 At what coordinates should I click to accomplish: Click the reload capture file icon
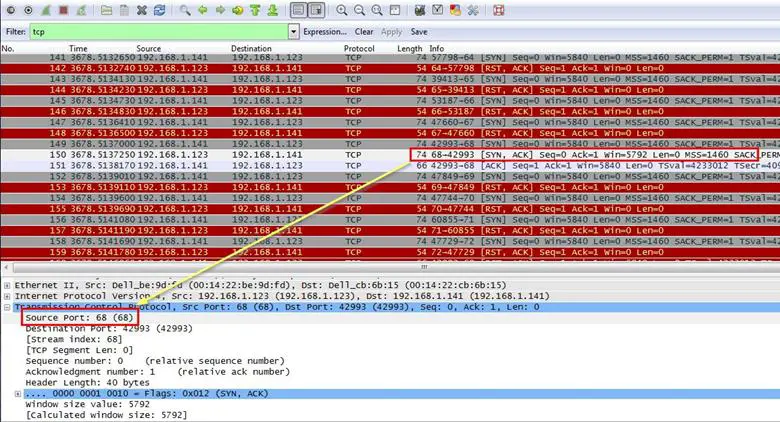pyautogui.click(x=159, y=10)
